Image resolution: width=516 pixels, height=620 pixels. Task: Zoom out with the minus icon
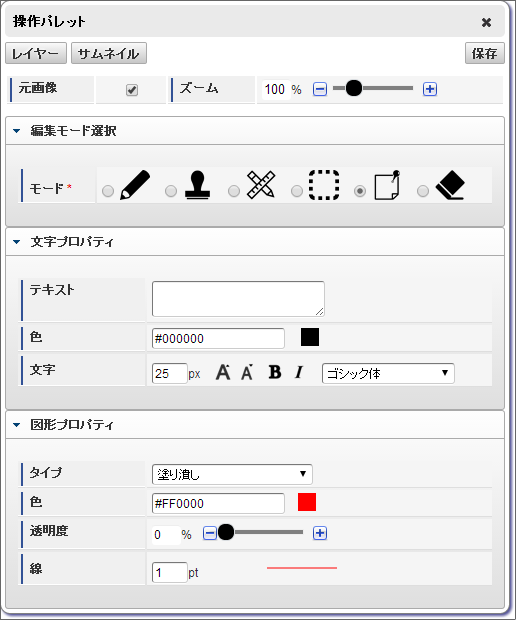319,89
